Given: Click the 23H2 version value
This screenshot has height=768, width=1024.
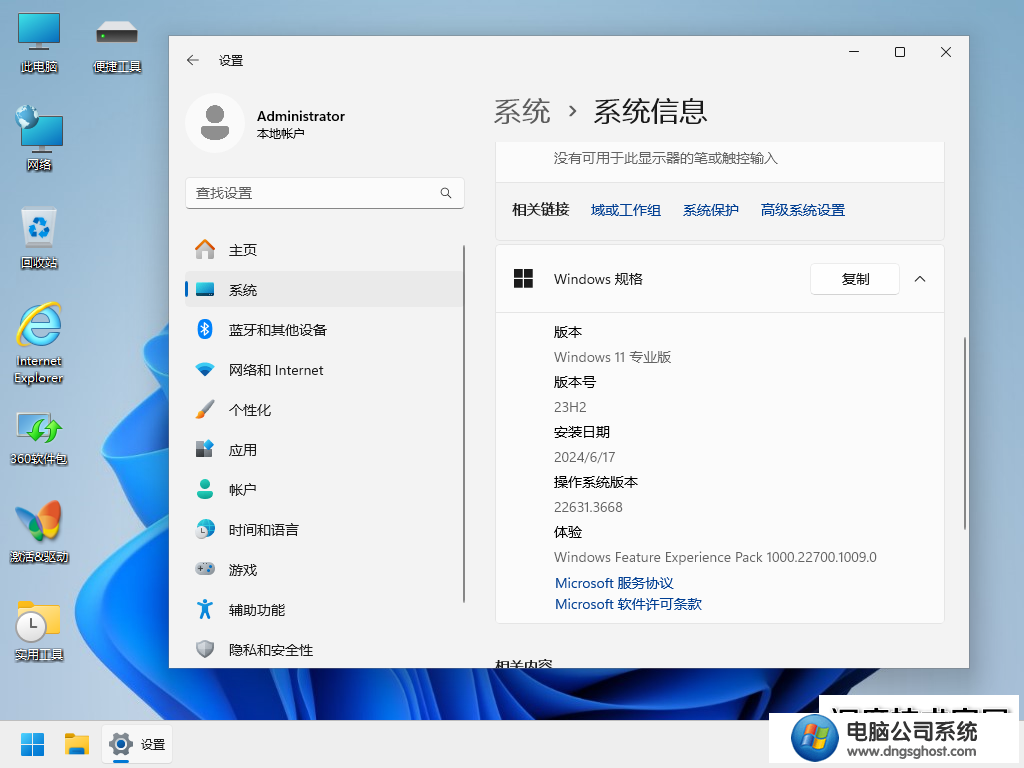Looking at the screenshot, I should click(569, 407).
